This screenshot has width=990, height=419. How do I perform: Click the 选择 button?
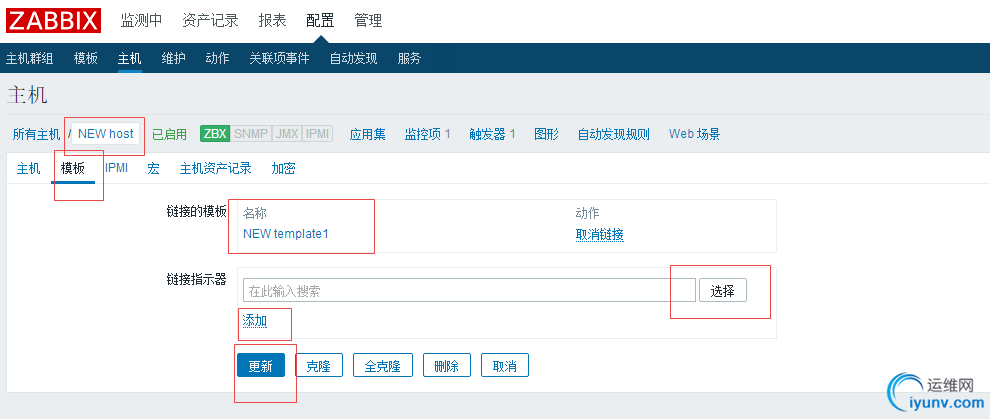tap(723, 290)
